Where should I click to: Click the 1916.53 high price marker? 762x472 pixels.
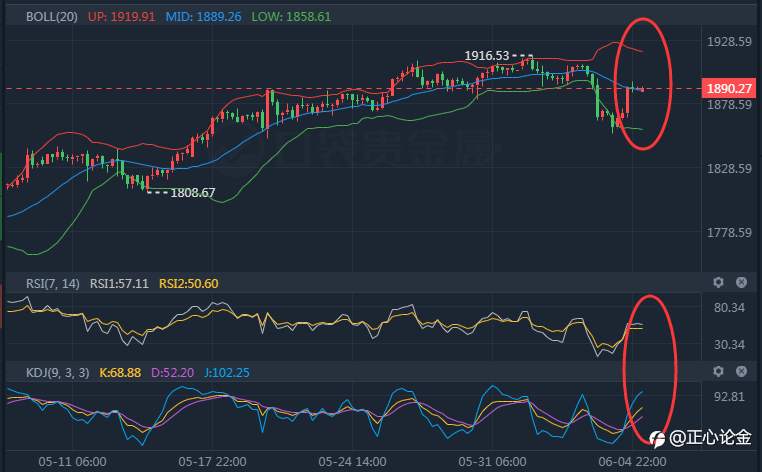(486, 56)
